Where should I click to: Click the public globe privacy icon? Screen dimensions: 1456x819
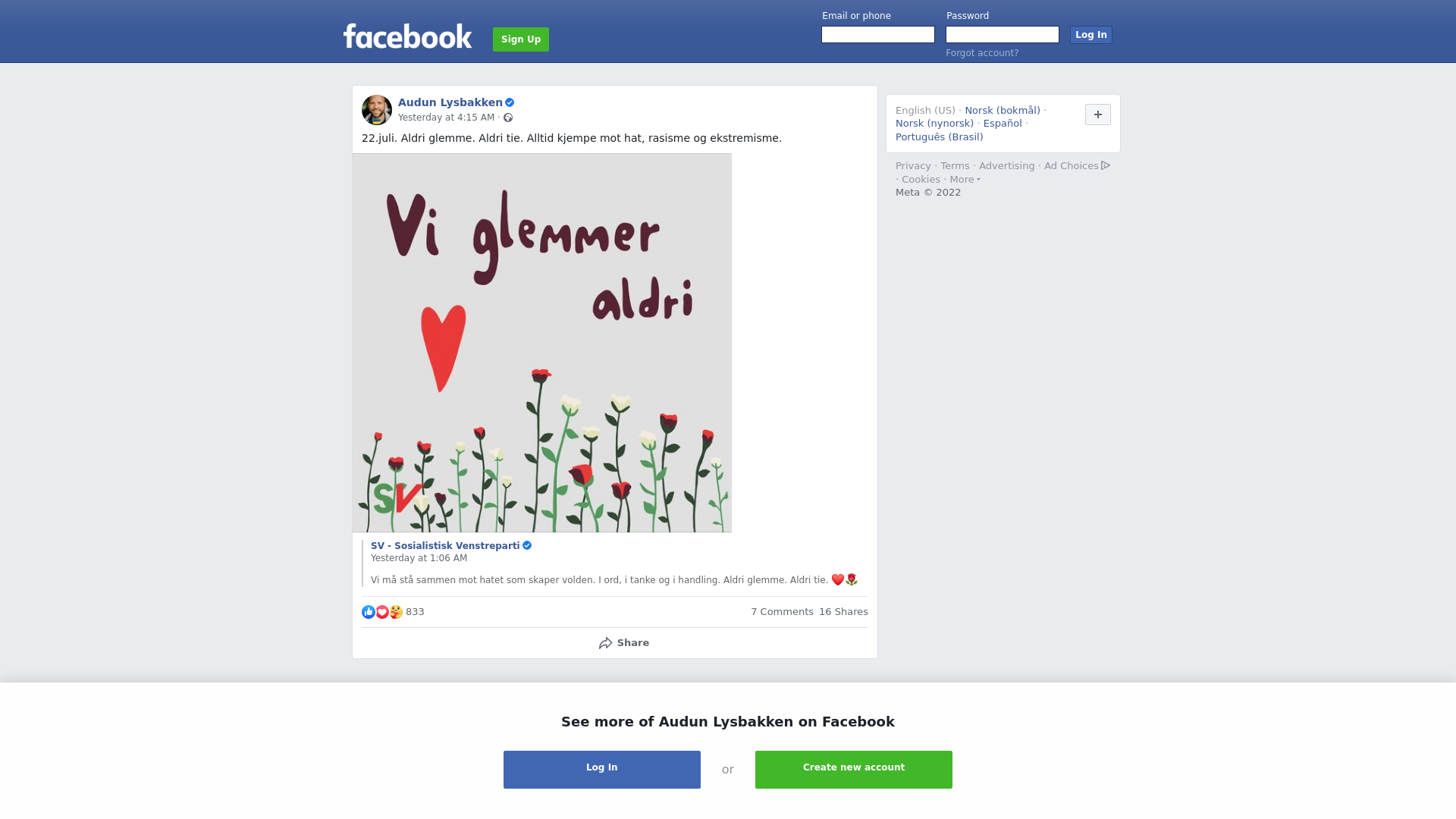(x=508, y=118)
